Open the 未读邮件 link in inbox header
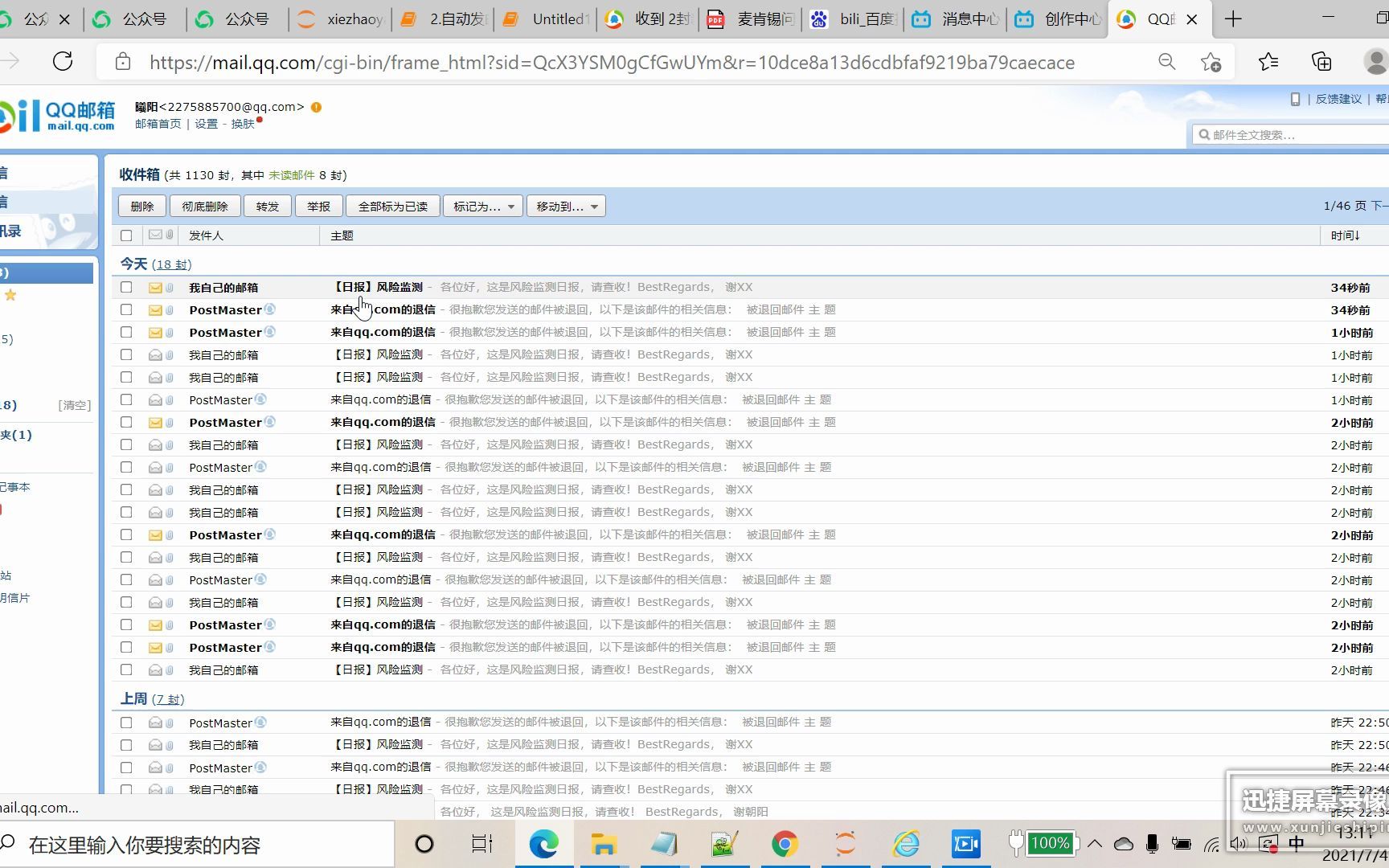 [292, 175]
